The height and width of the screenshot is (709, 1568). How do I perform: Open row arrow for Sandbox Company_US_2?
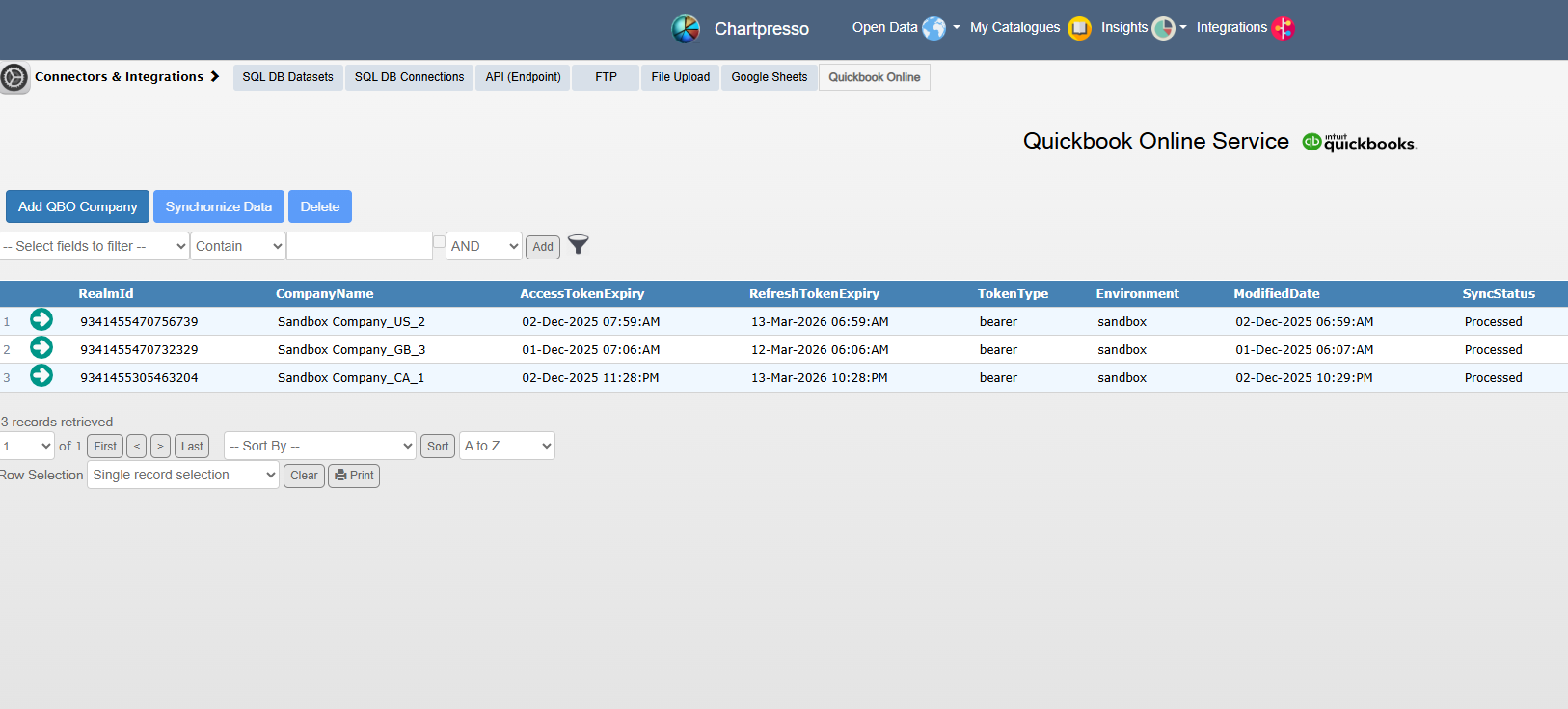point(41,320)
